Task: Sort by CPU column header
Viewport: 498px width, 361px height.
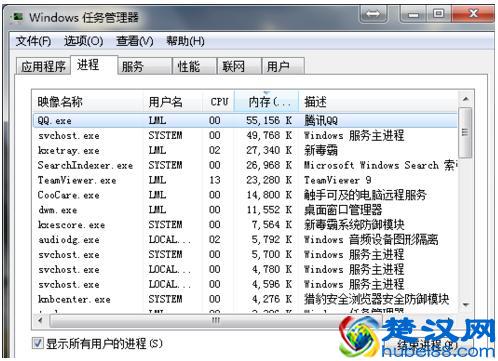Action: 219,102
